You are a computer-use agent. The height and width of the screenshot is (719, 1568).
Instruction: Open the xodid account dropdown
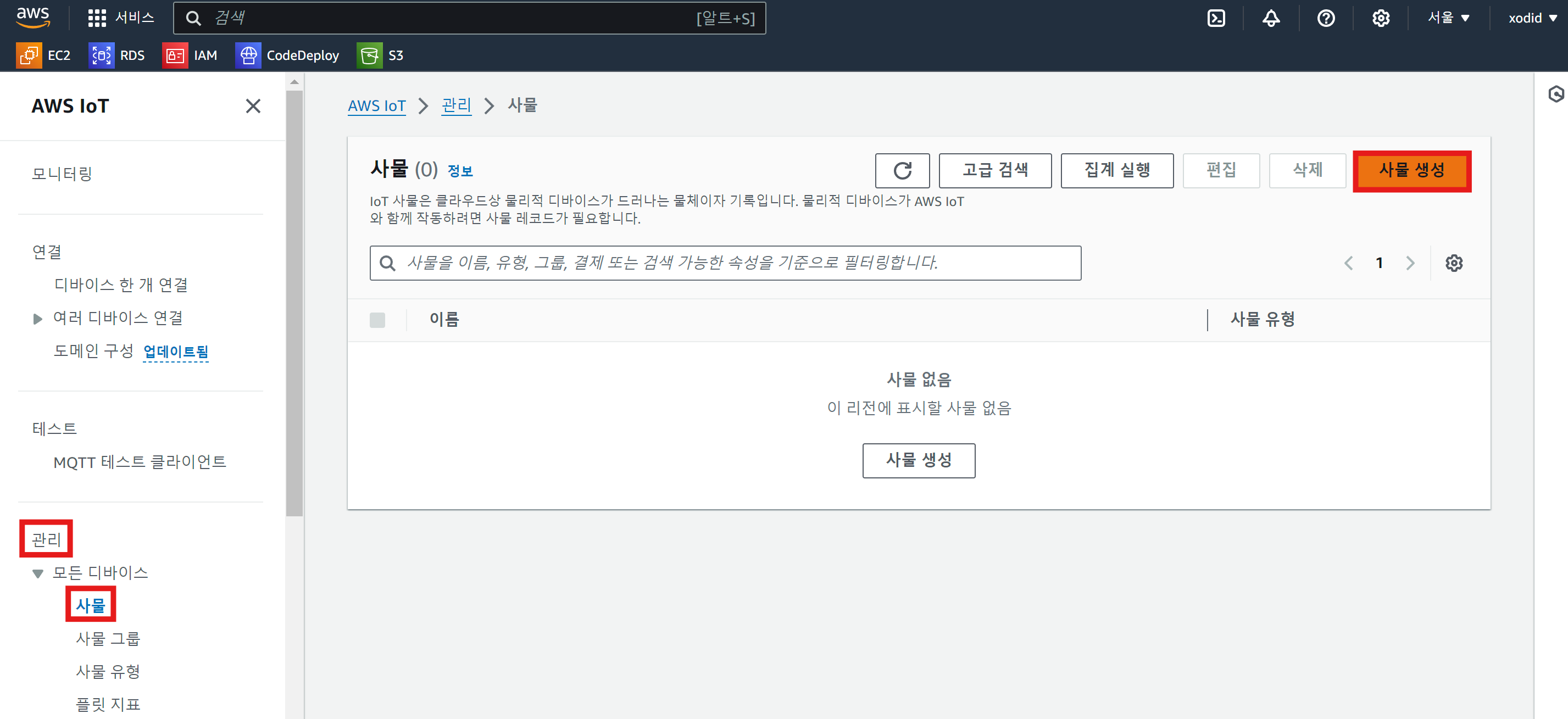click(x=1532, y=18)
